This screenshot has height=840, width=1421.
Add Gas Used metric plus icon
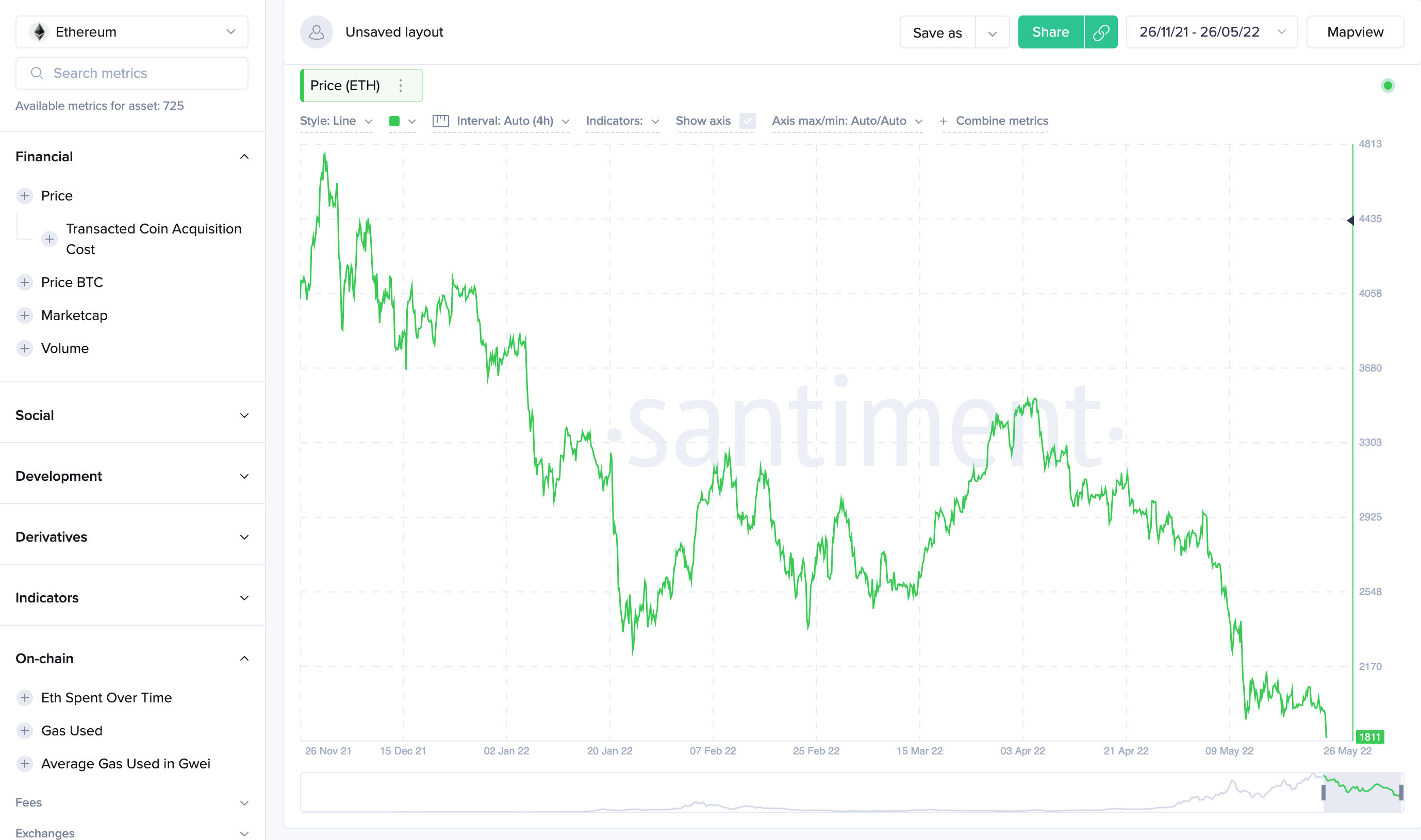click(24, 731)
